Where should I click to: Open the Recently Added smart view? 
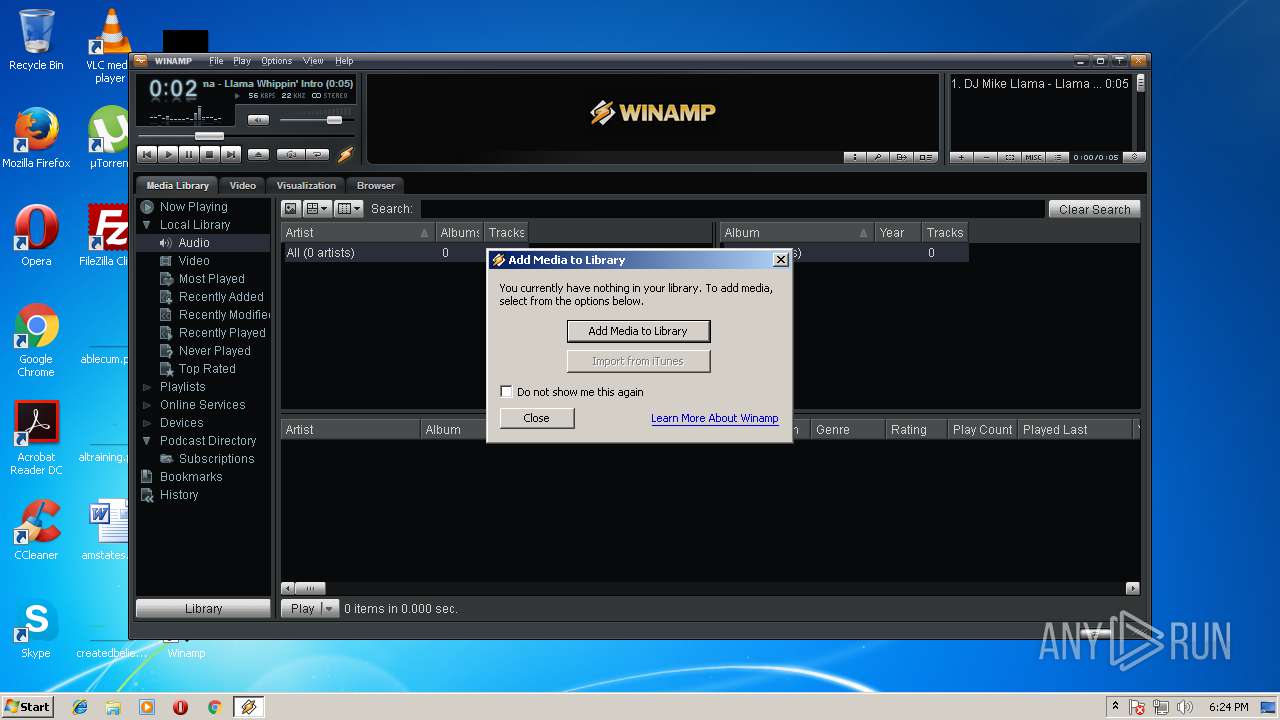click(221, 297)
